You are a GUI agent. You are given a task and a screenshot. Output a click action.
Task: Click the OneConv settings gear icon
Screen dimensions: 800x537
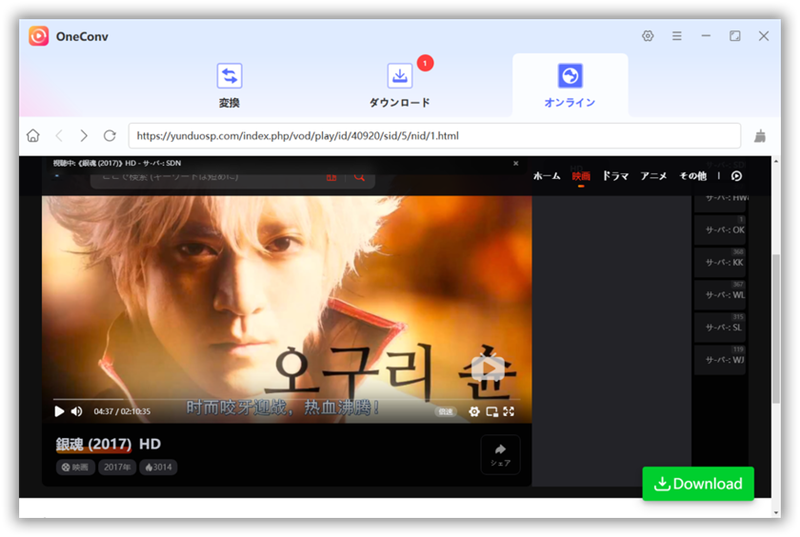point(647,36)
